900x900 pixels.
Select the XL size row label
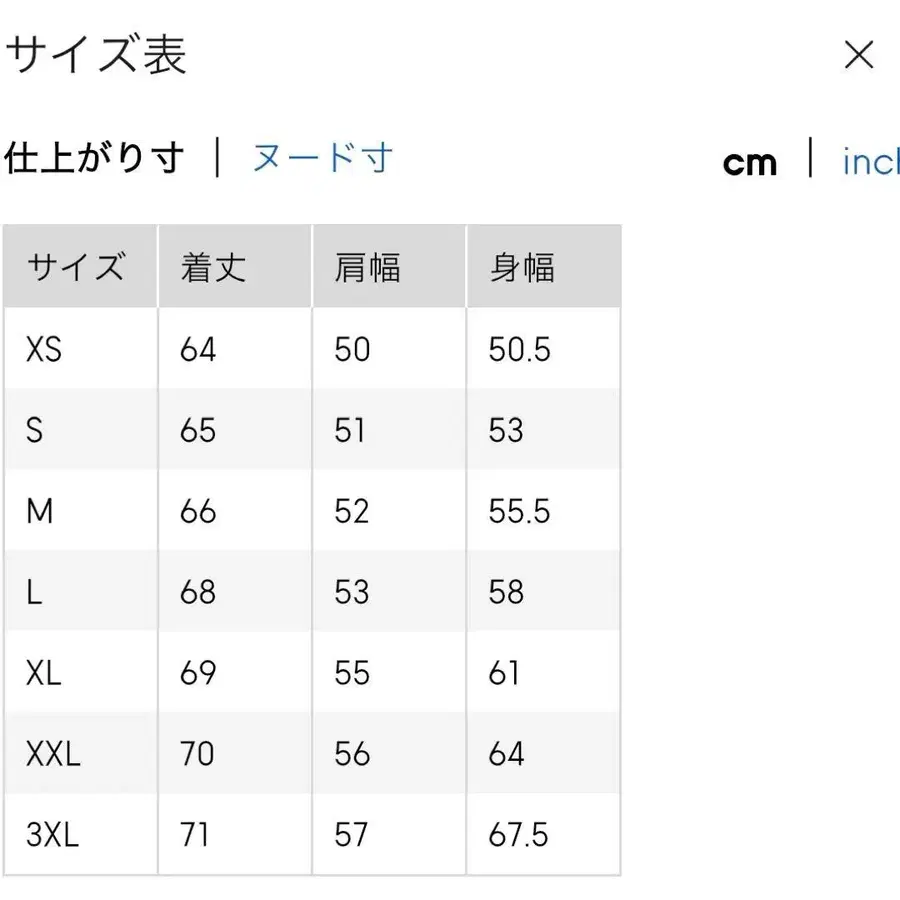pyautogui.click(x=42, y=672)
